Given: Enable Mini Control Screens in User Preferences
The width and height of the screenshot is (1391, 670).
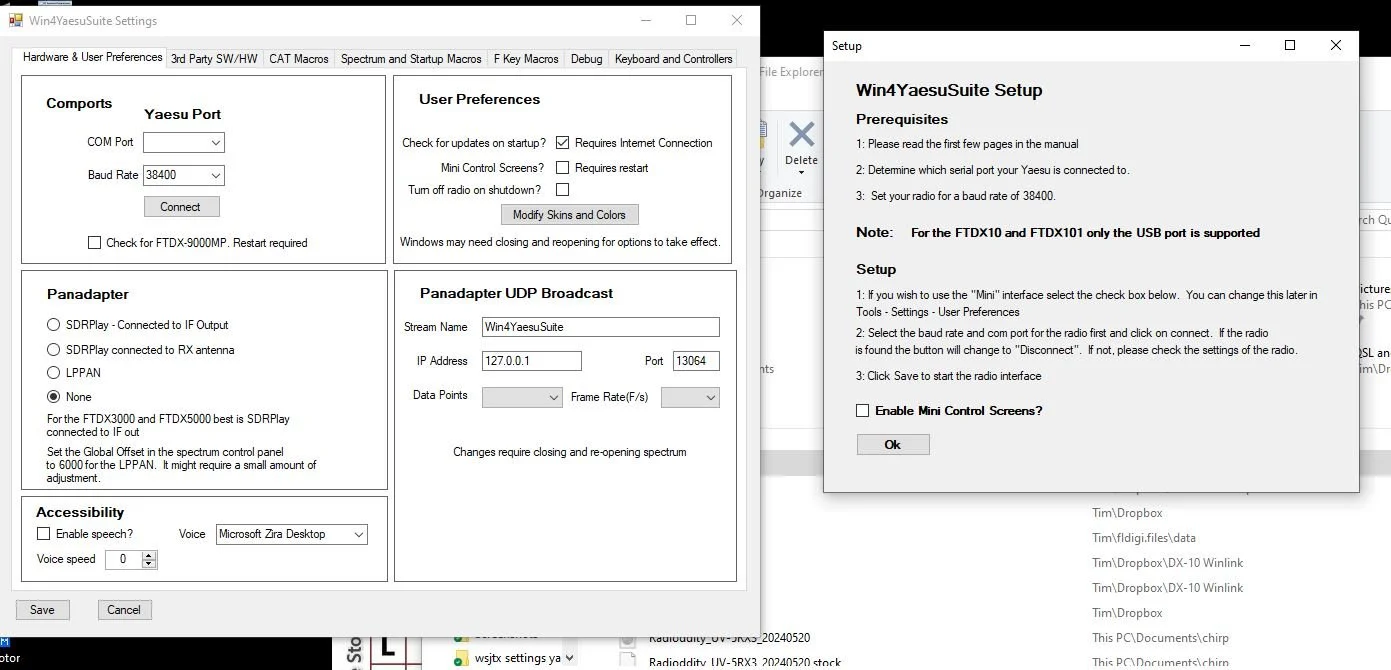Looking at the screenshot, I should (562, 168).
